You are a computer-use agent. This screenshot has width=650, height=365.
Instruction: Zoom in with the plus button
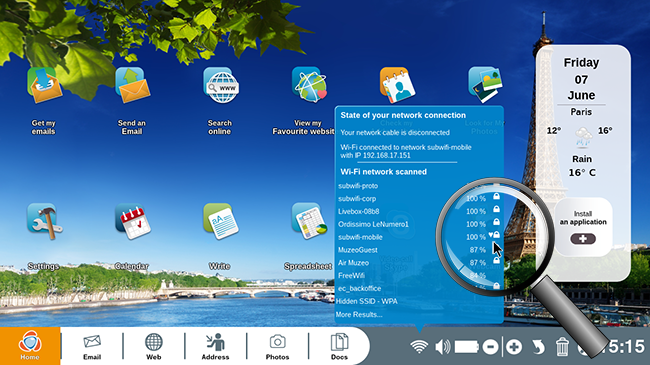(x=514, y=347)
